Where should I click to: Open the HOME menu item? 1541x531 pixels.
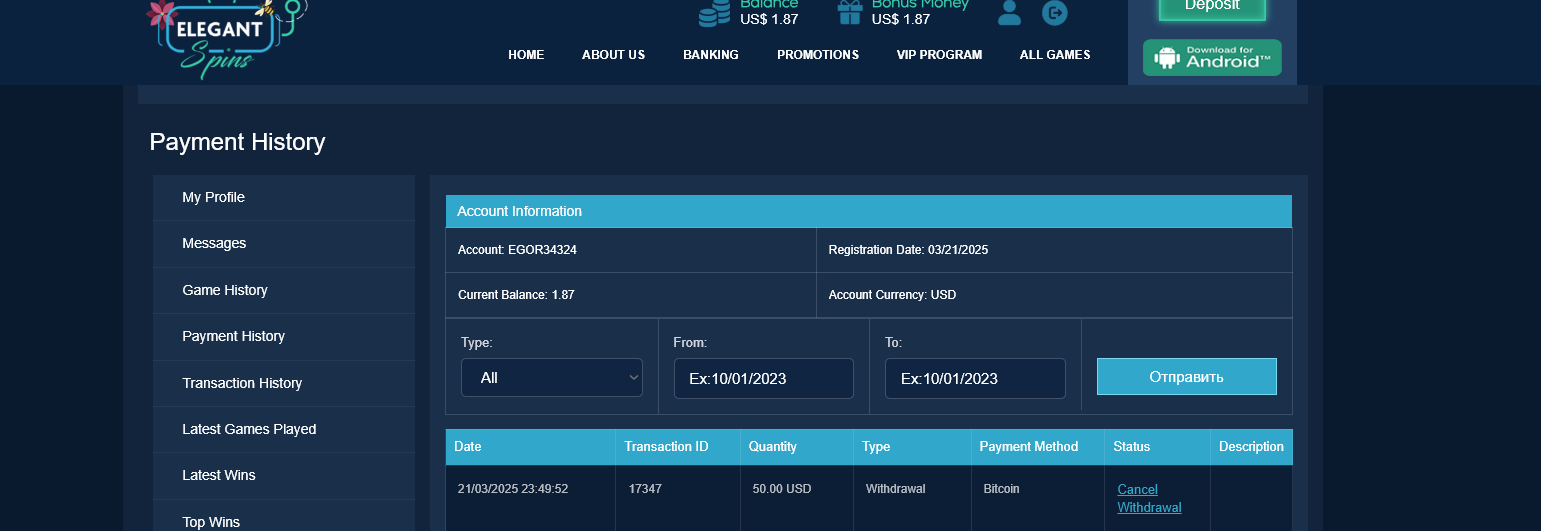click(x=526, y=55)
